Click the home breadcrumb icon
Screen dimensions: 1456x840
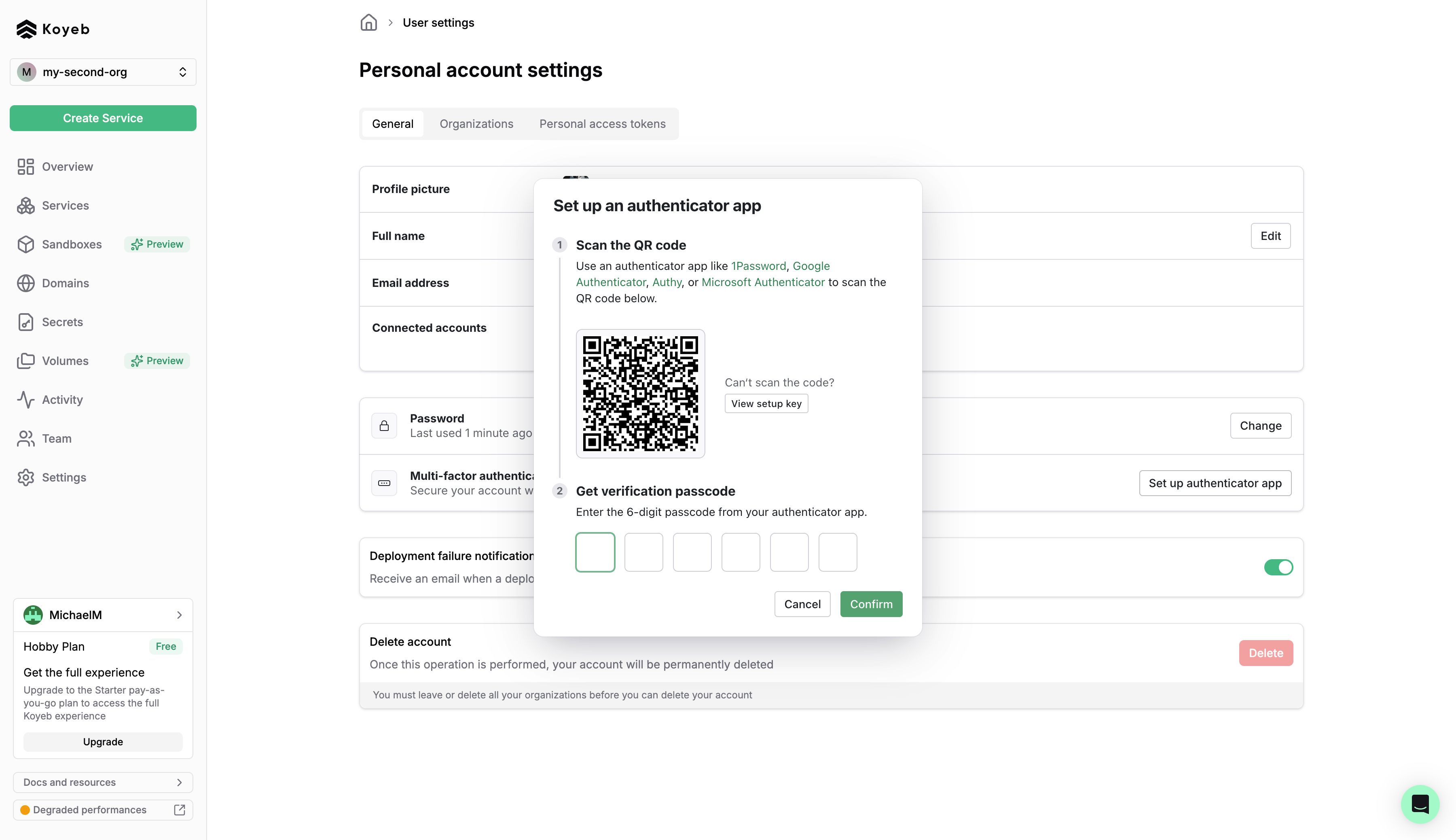(x=368, y=23)
